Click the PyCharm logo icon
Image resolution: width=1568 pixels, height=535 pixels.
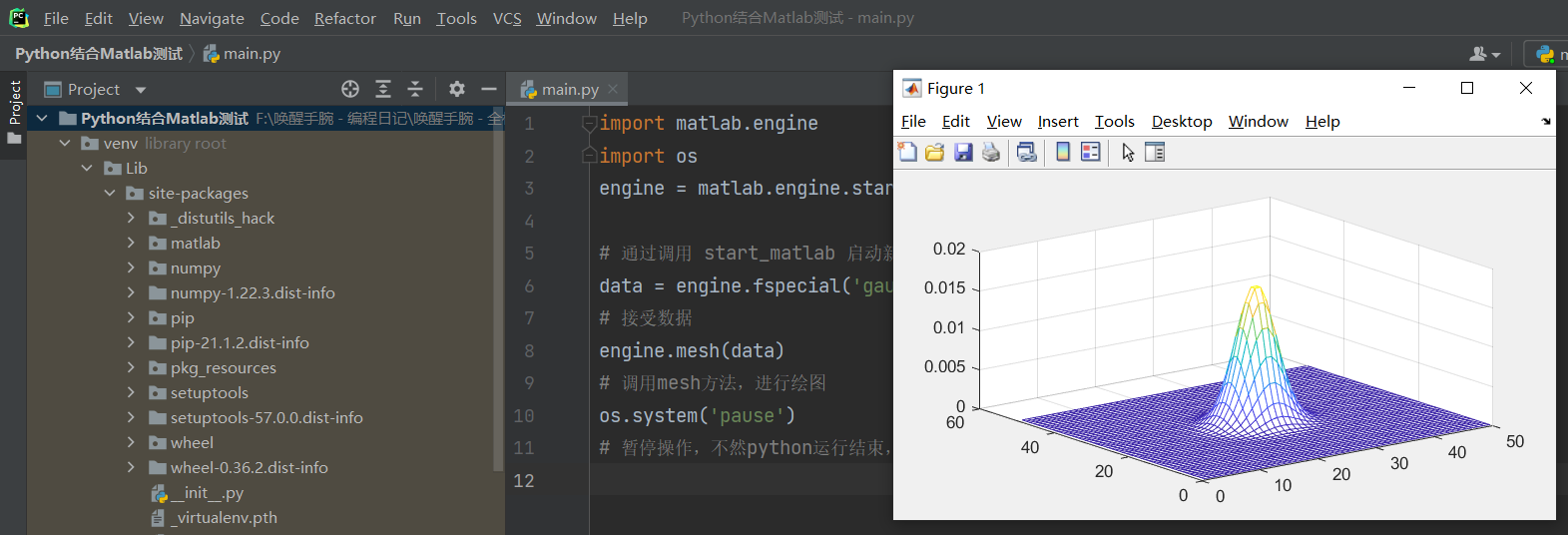(x=19, y=18)
